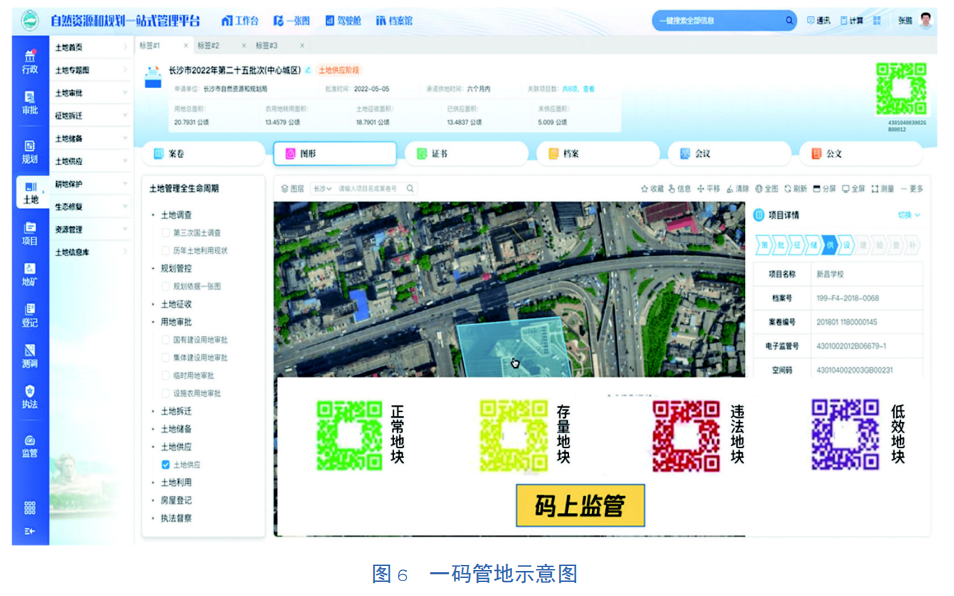Click the 刷新 refresh tool
Screen dimensions: 954x596
coord(796,189)
